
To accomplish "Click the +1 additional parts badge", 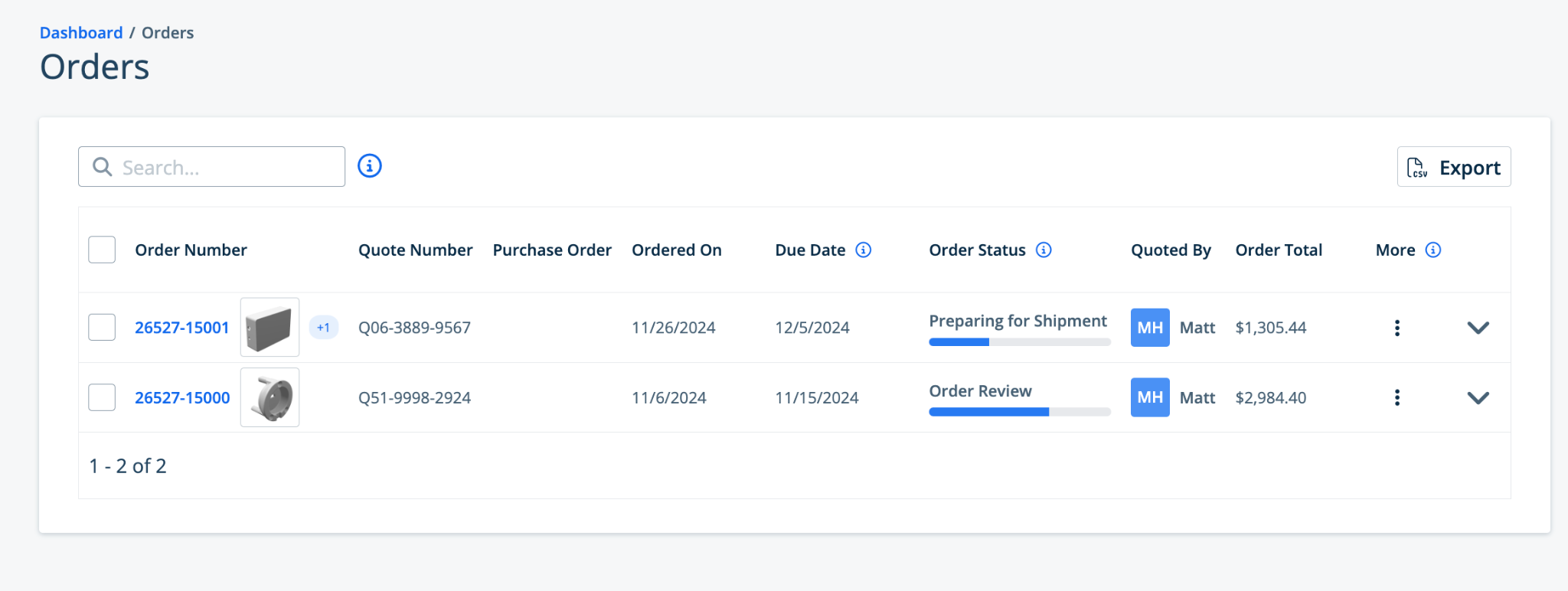I will [324, 328].
